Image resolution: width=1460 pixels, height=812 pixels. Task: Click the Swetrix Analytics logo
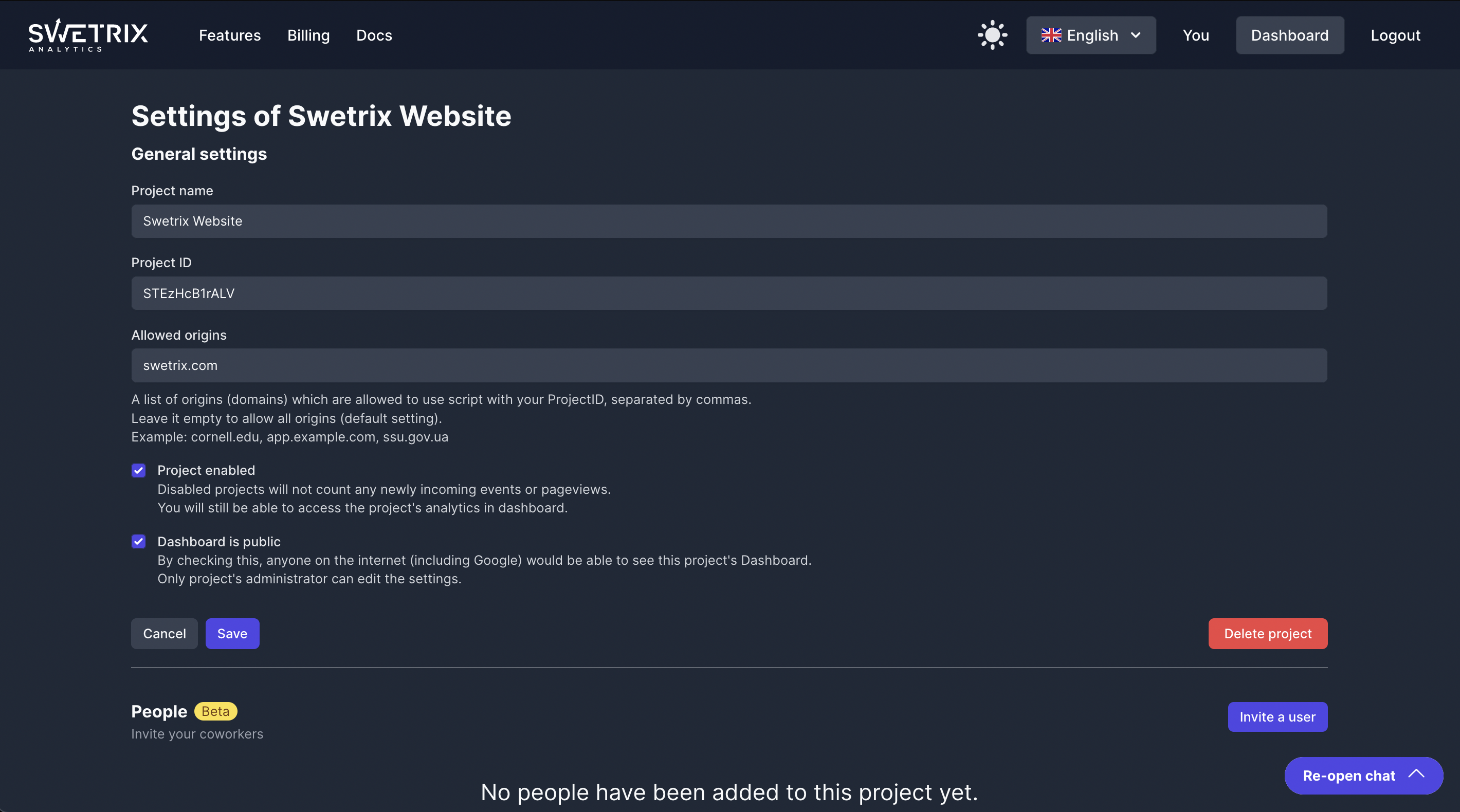[88, 35]
